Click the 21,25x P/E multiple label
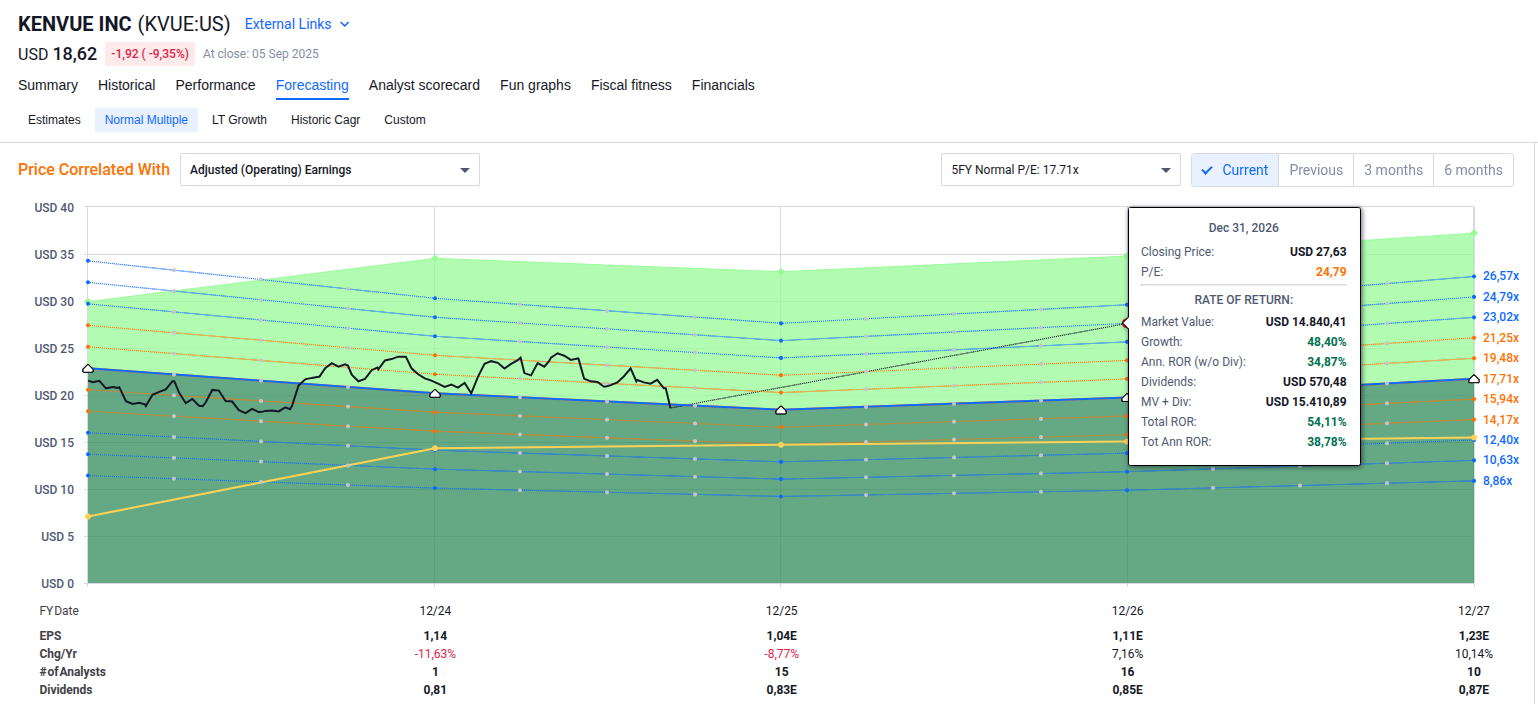 1501,338
